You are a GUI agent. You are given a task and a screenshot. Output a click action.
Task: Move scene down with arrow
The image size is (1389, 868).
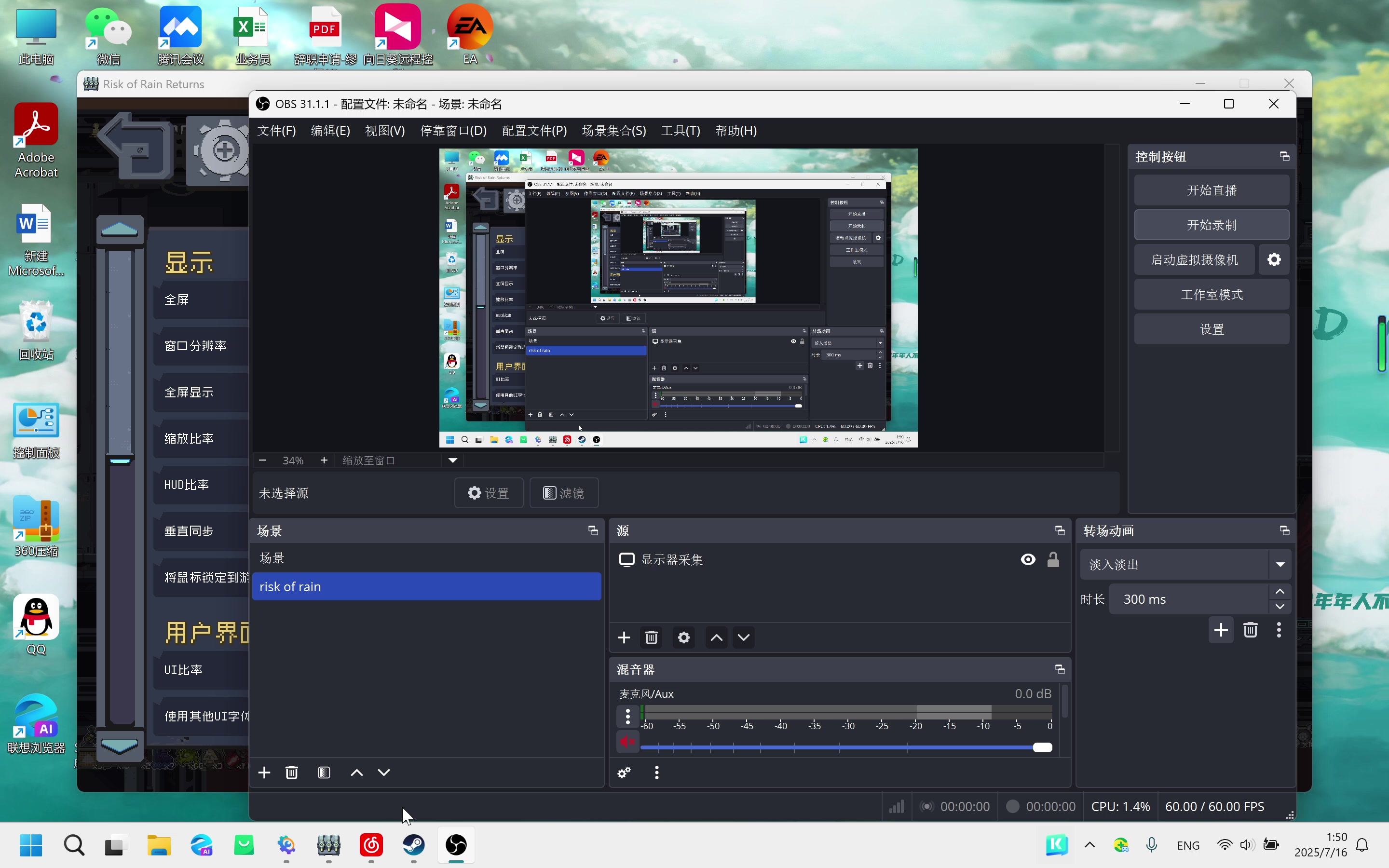[x=384, y=773]
